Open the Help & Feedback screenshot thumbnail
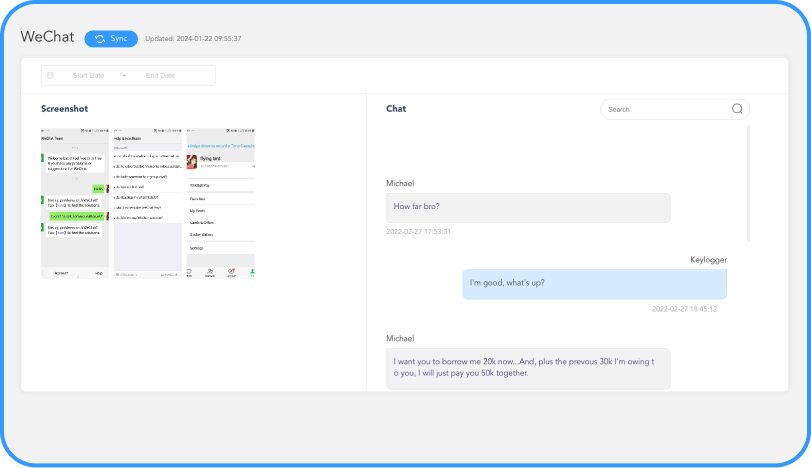 tap(147, 202)
